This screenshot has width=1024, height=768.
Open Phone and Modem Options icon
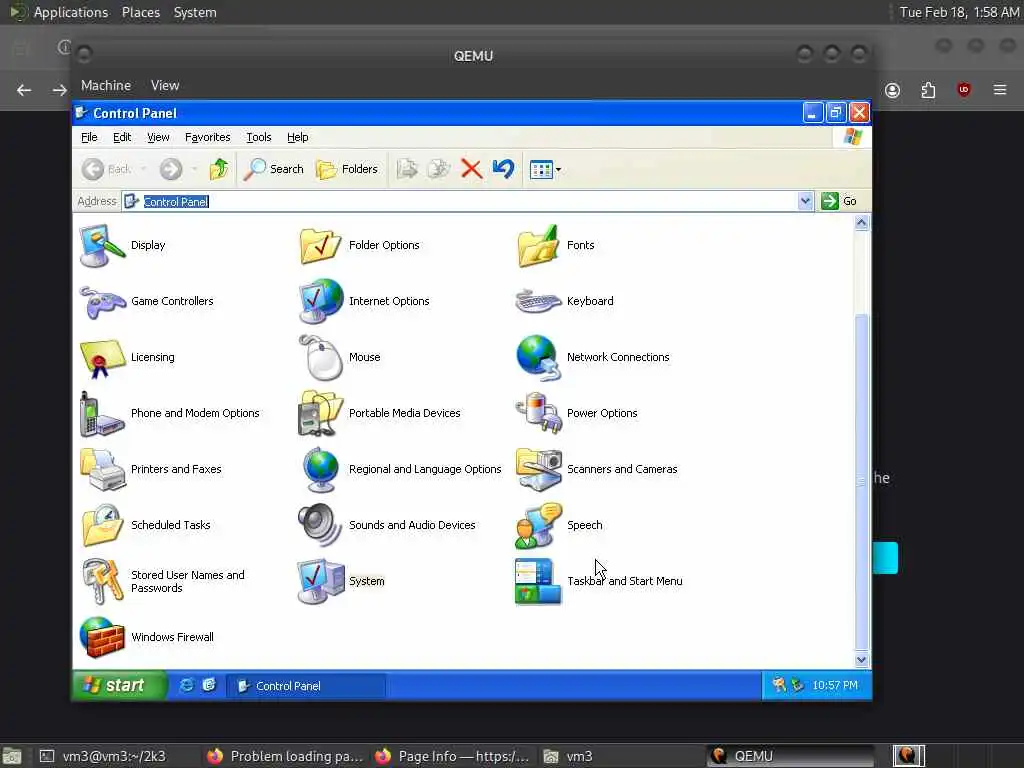102,414
